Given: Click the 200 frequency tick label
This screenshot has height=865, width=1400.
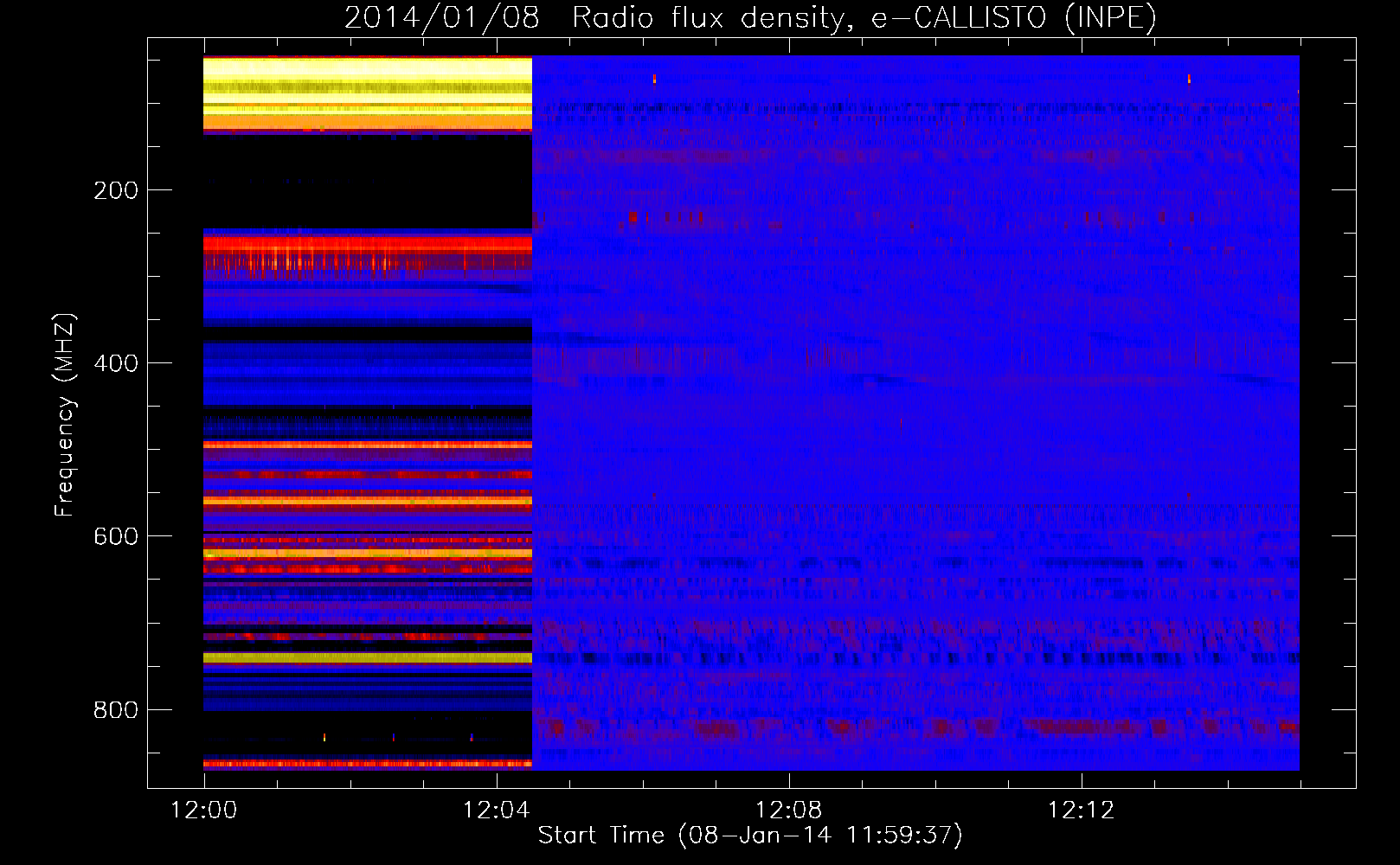Looking at the screenshot, I should coord(116,190).
